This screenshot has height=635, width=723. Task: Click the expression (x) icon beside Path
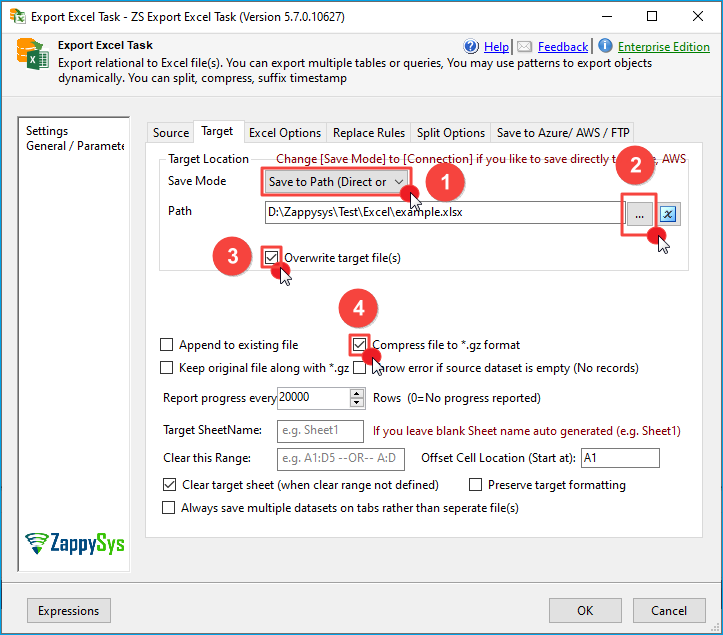[669, 213]
